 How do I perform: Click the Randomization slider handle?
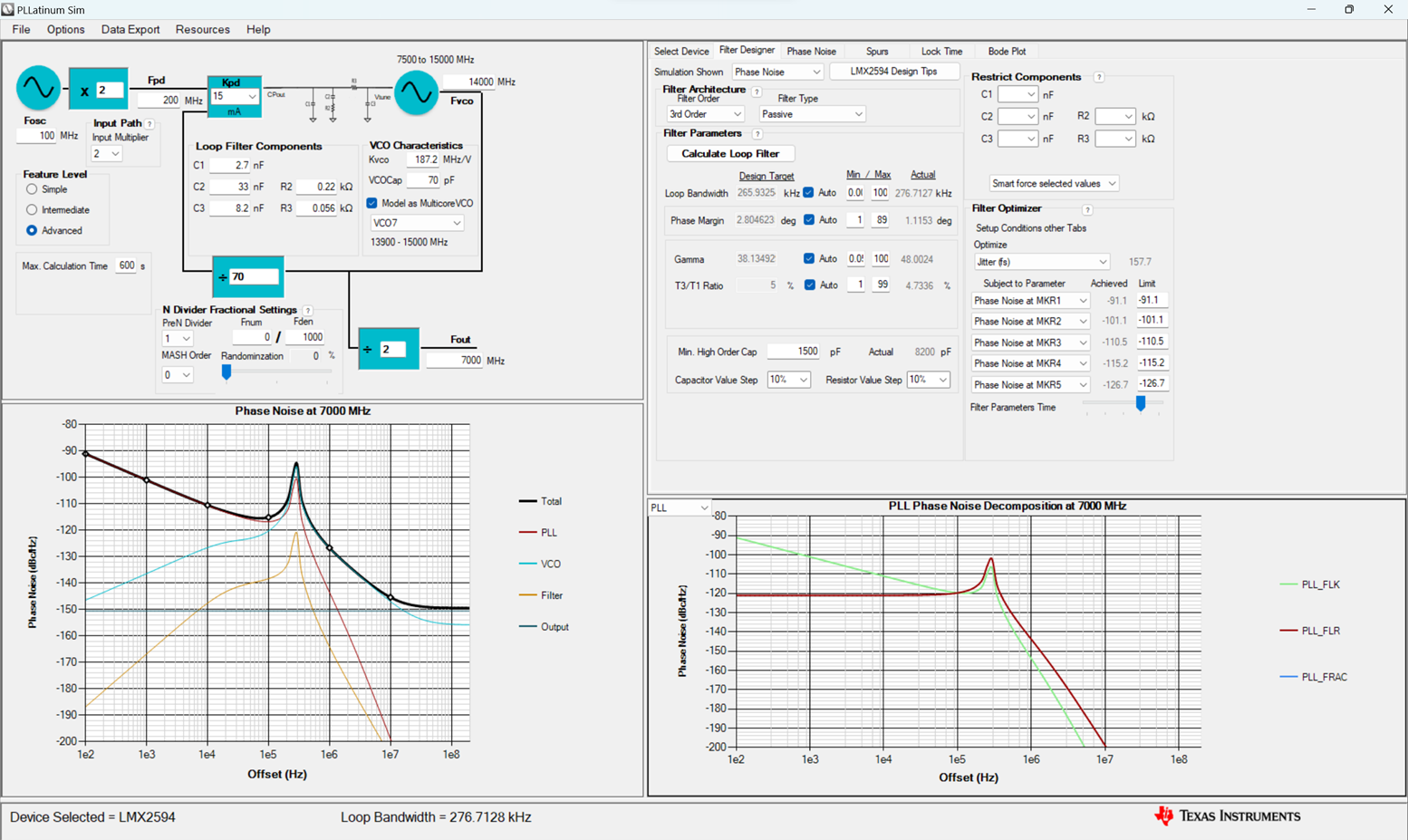[227, 372]
